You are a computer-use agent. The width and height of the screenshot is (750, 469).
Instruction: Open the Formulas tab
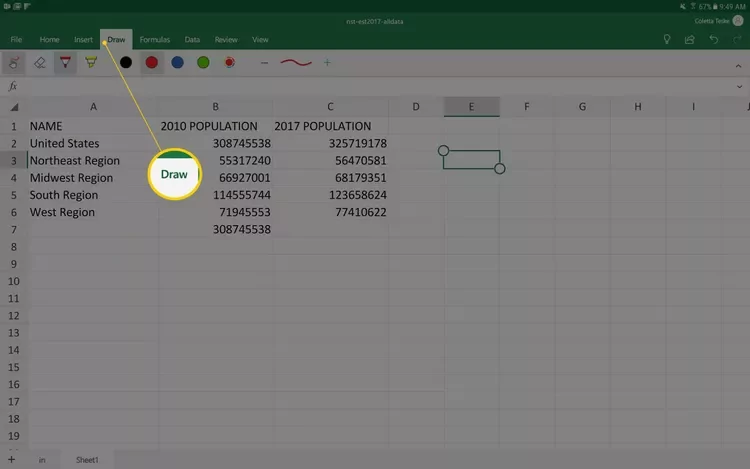(x=154, y=40)
